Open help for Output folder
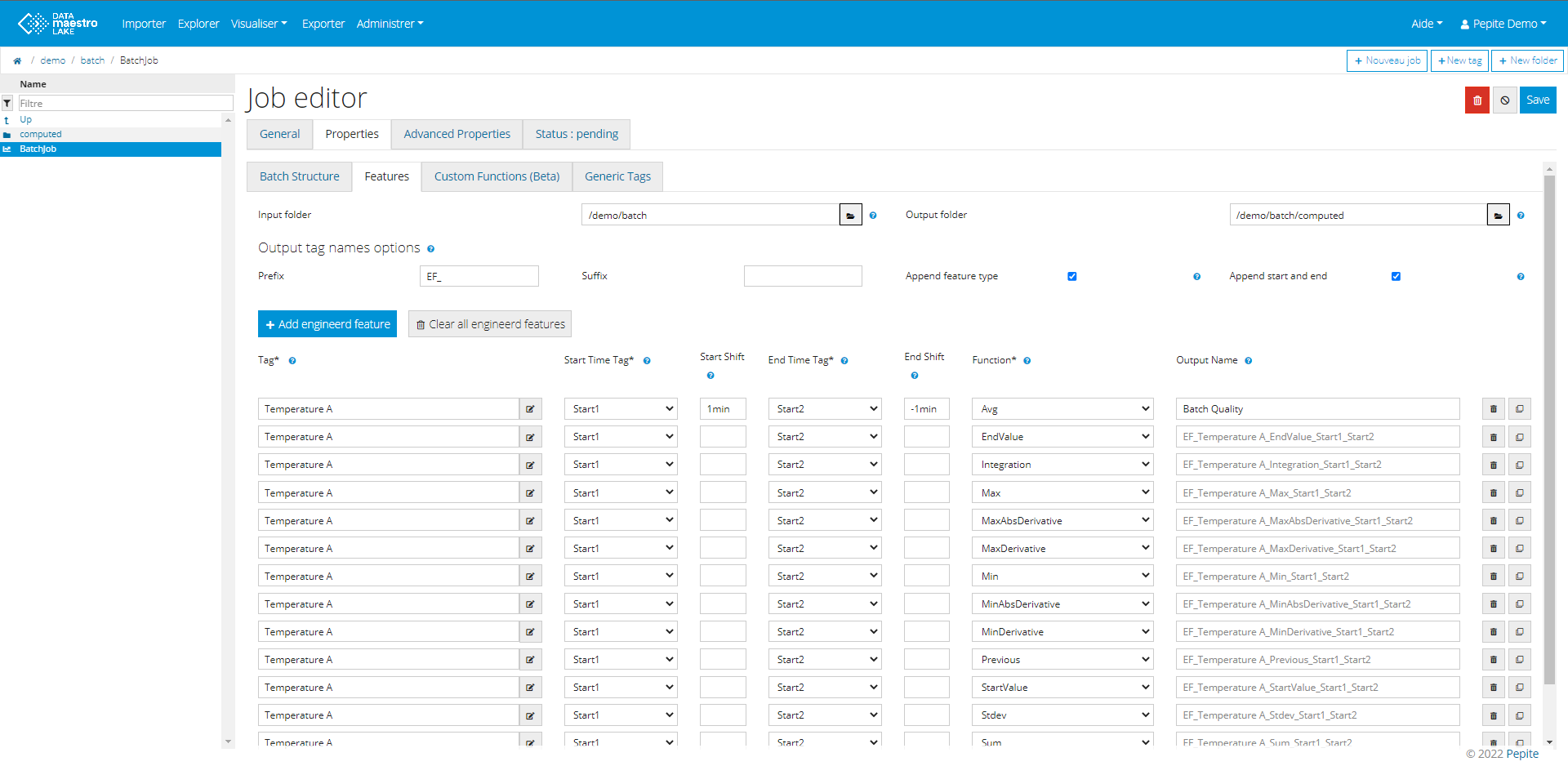 (x=1521, y=216)
